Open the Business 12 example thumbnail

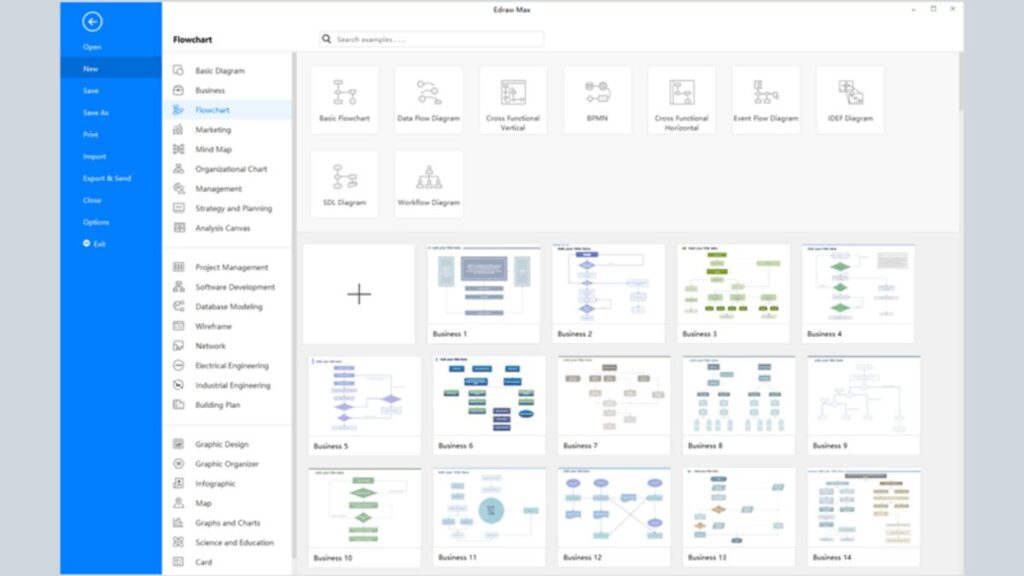pyautogui.click(x=614, y=517)
